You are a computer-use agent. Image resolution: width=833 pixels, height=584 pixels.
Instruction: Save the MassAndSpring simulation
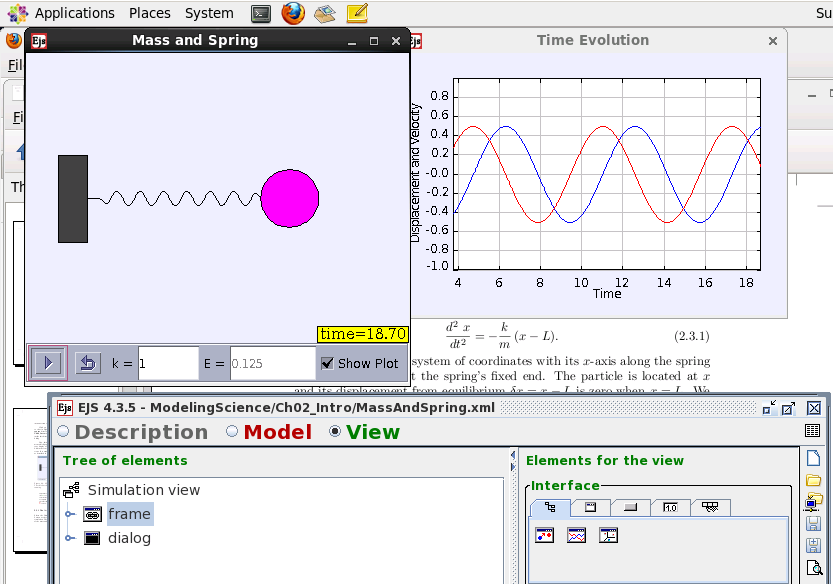pyautogui.click(x=815, y=523)
